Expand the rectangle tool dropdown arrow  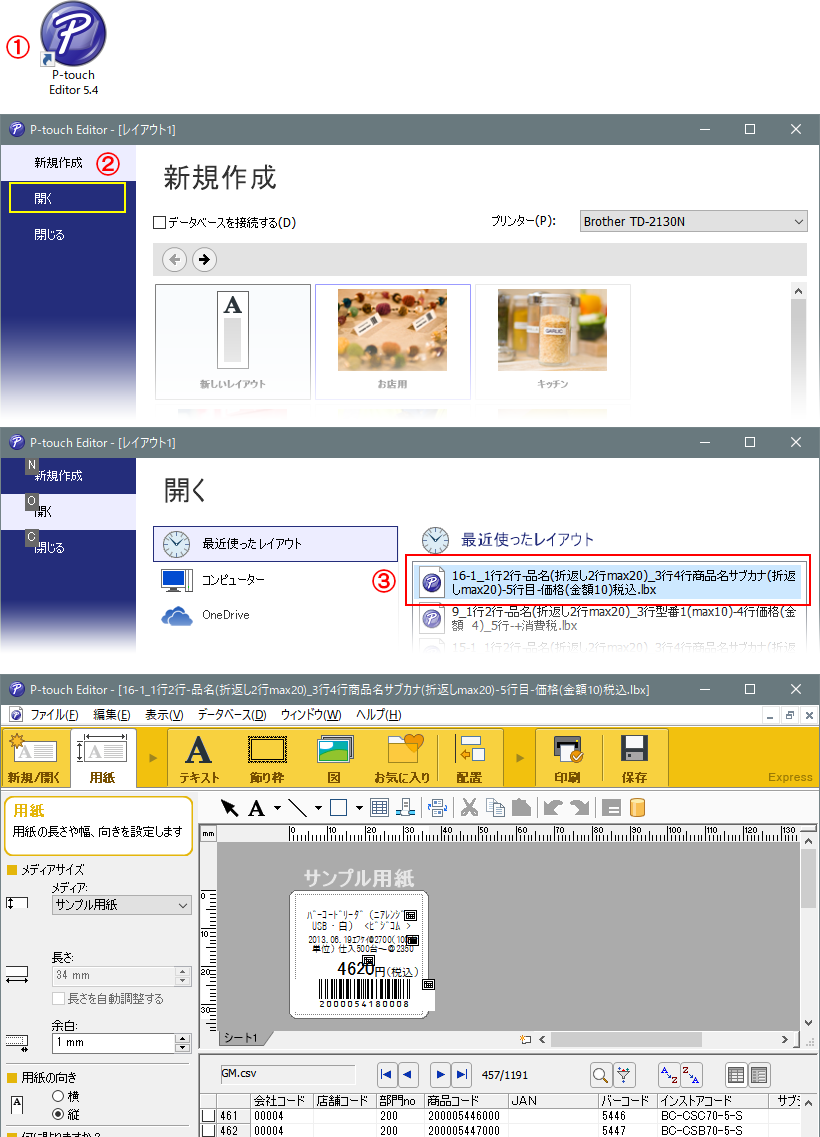pos(359,807)
